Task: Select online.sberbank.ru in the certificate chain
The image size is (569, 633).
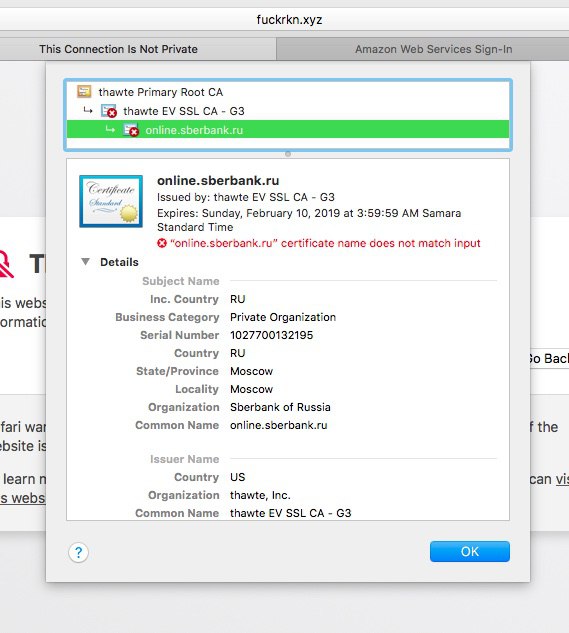Action: pyautogui.click(x=288, y=130)
